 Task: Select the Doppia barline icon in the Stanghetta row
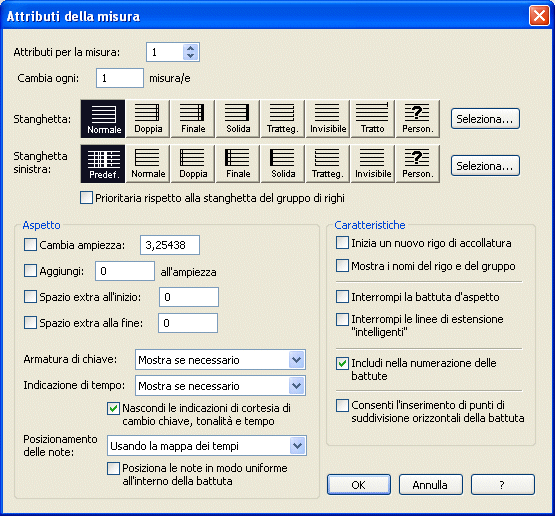(x=148, y=119)
